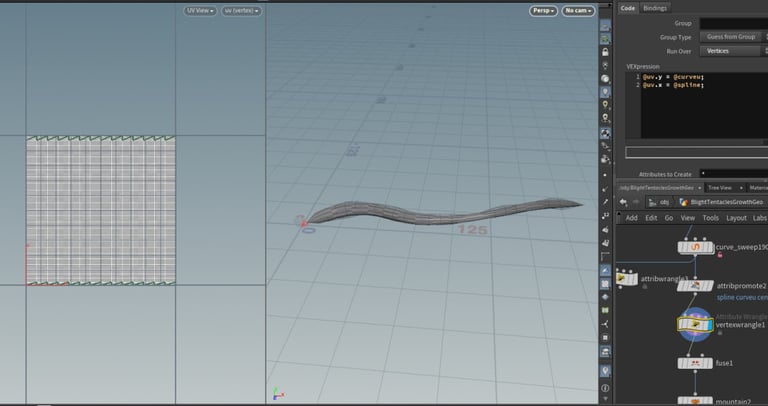Click the Group input field
This screenshot has width=768, height=406.
point(734,23)
